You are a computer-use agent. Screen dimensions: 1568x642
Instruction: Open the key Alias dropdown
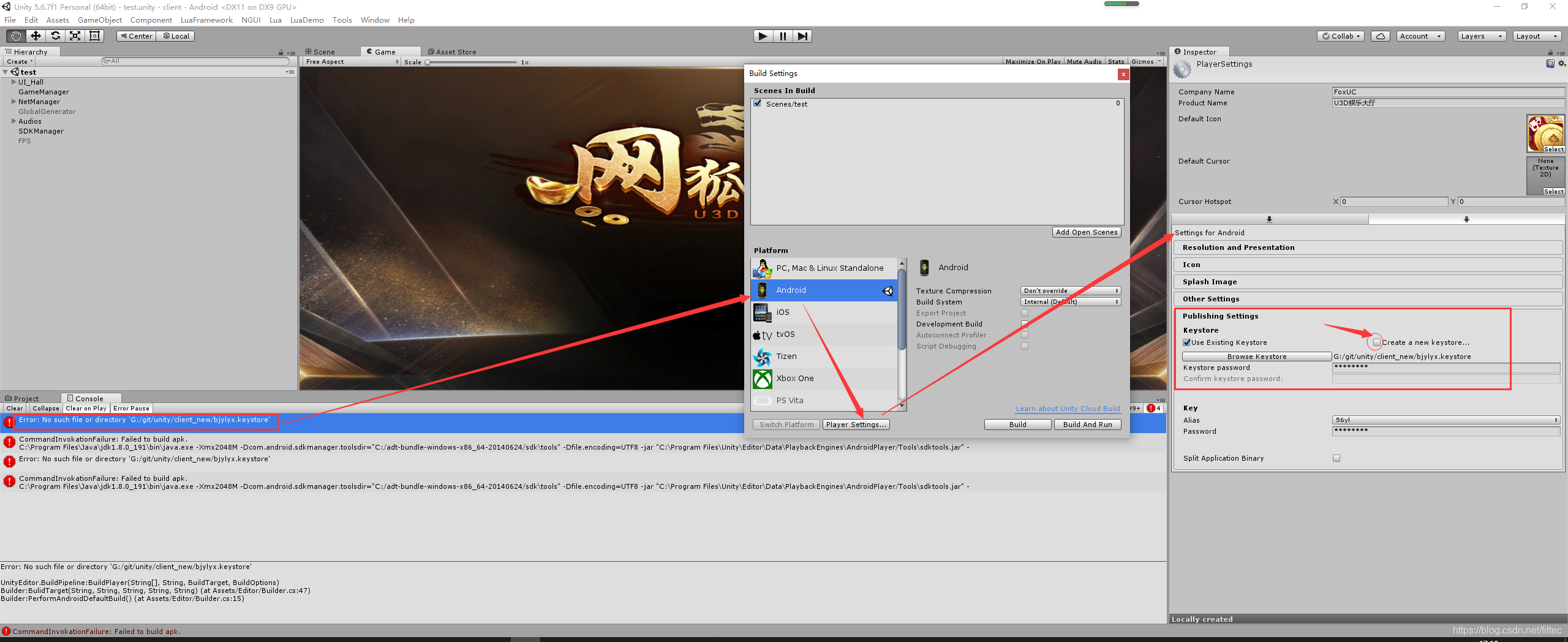1446,420
